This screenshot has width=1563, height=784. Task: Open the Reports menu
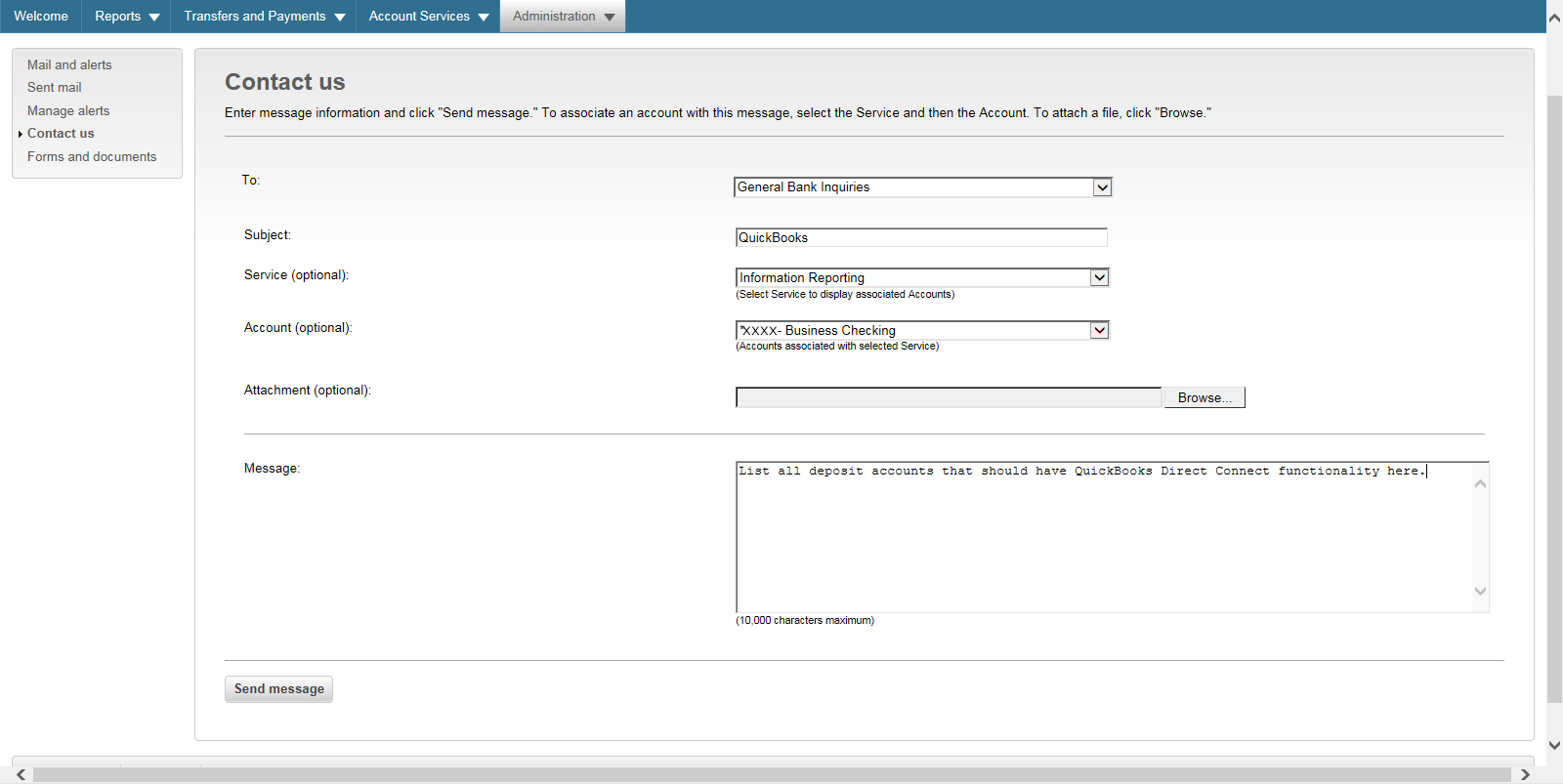126,17
